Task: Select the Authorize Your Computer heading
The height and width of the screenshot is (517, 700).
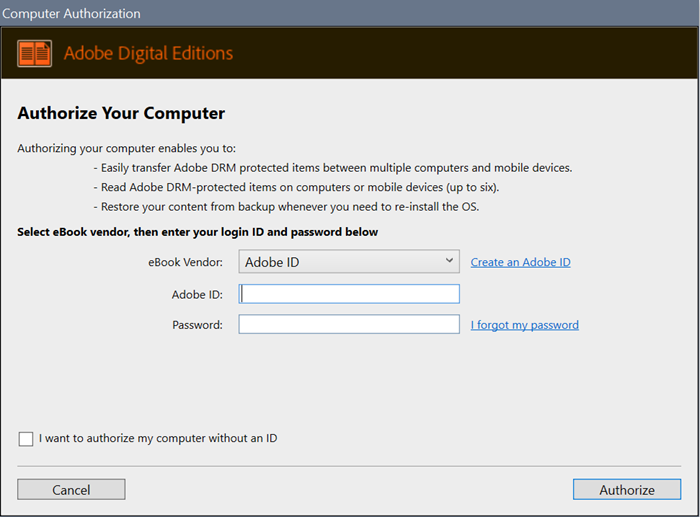Action: [x=121, y=113]
